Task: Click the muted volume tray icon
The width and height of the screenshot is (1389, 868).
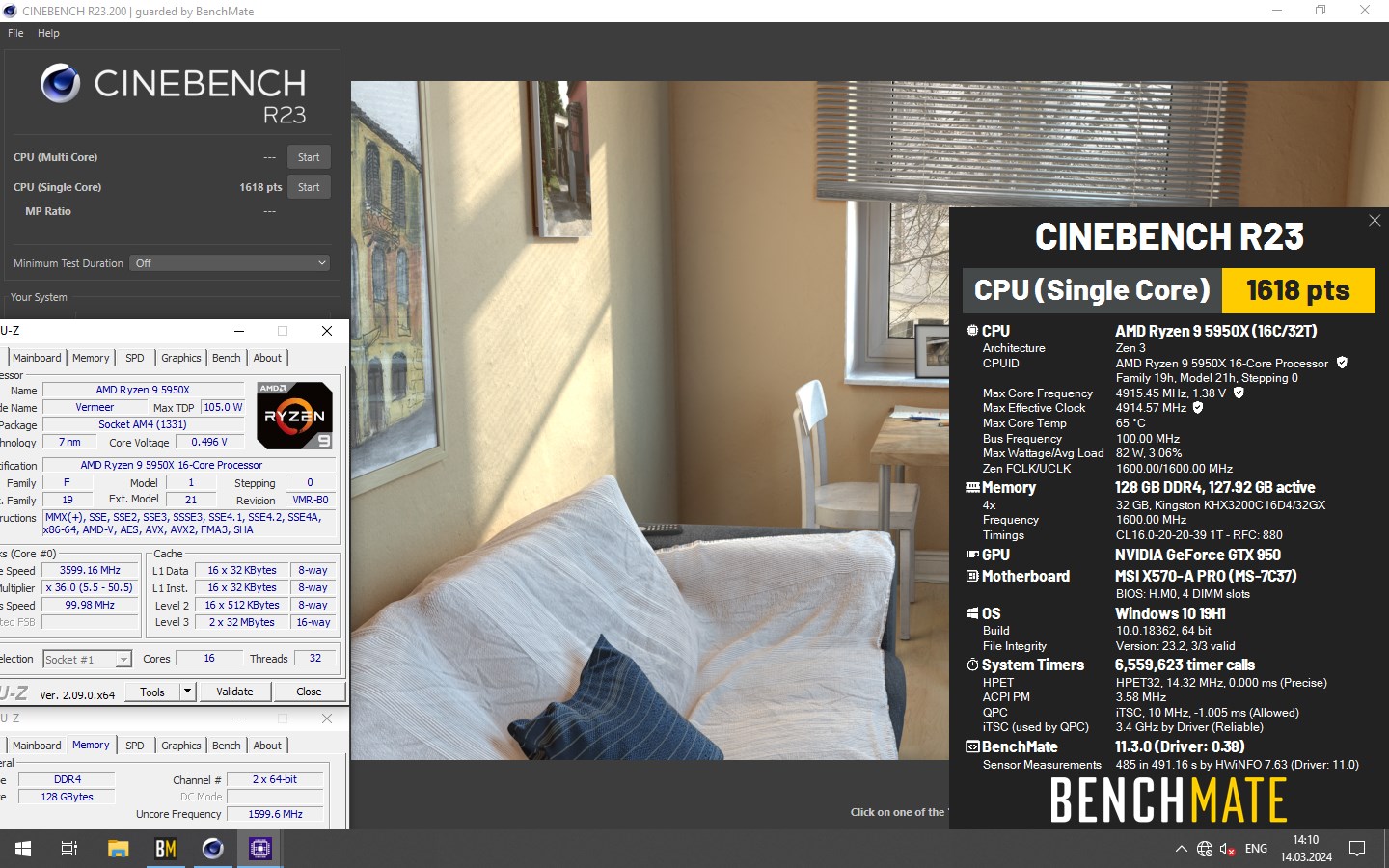Action: [1228, 849]
